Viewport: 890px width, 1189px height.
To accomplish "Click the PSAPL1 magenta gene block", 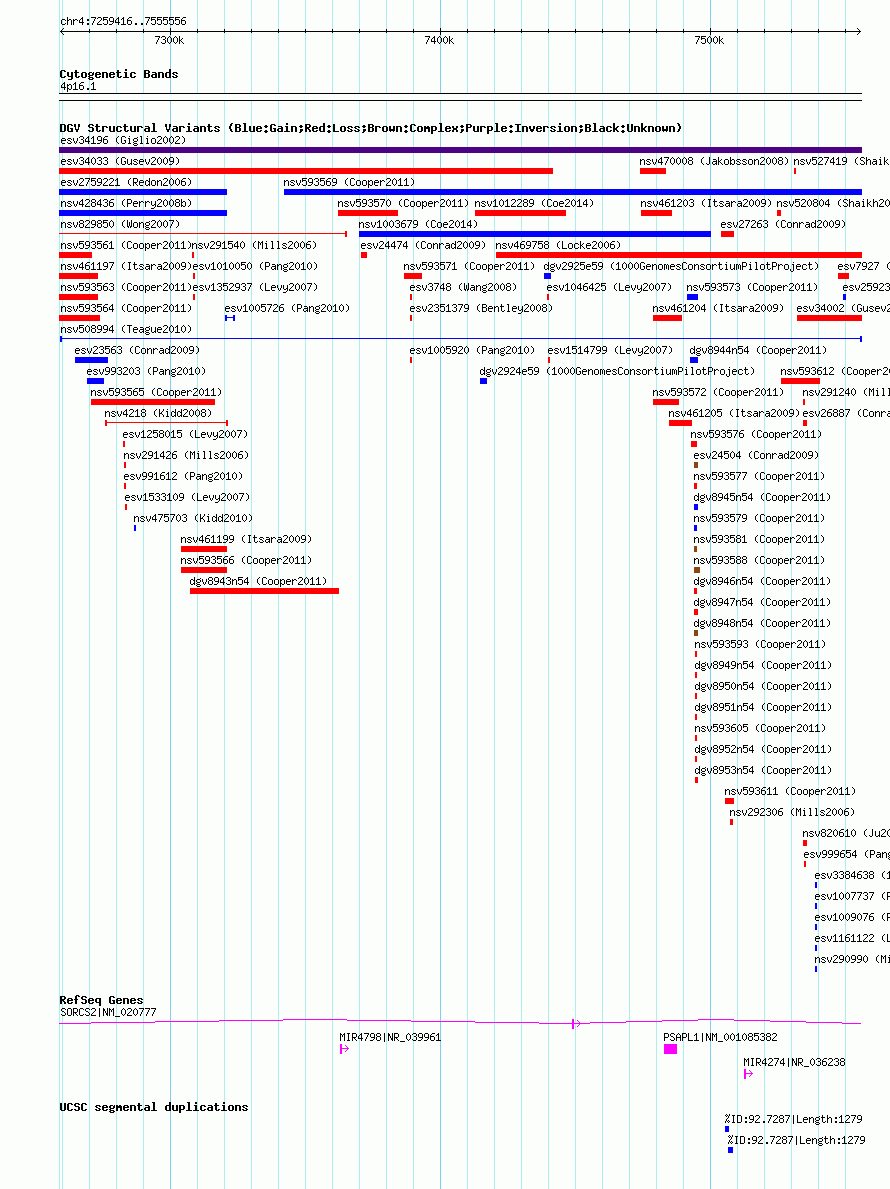I will 670,1049.
